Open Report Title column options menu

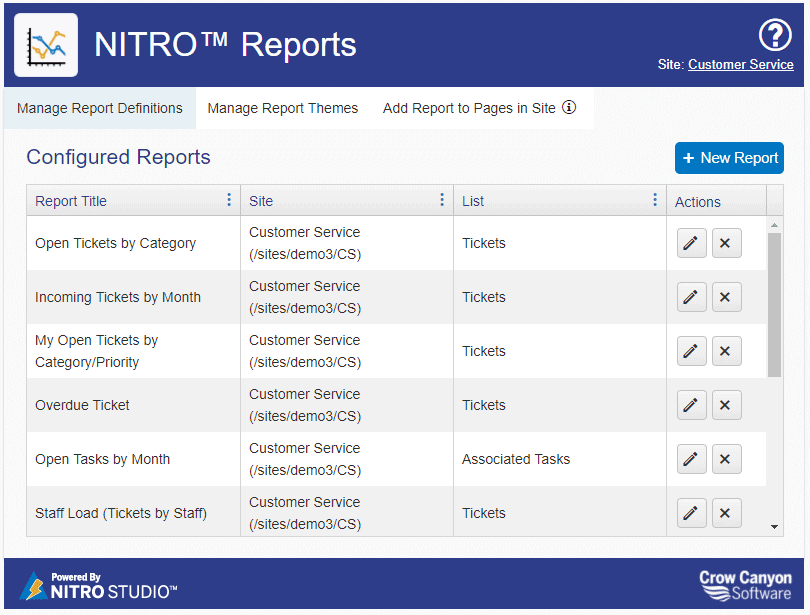[229, 200]
